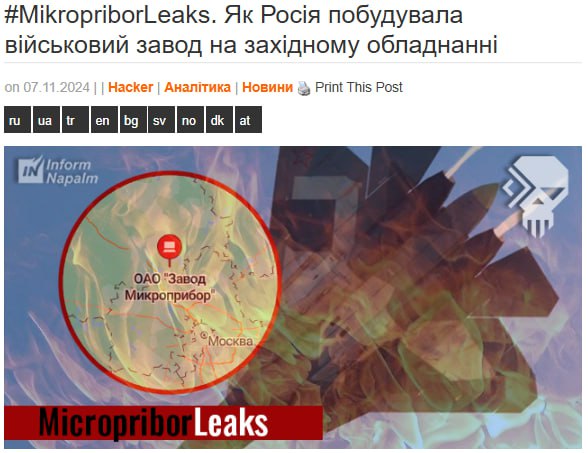Switch the article language to ru
The width and height of the screenshot is (588, 453).
coord(17,120)
